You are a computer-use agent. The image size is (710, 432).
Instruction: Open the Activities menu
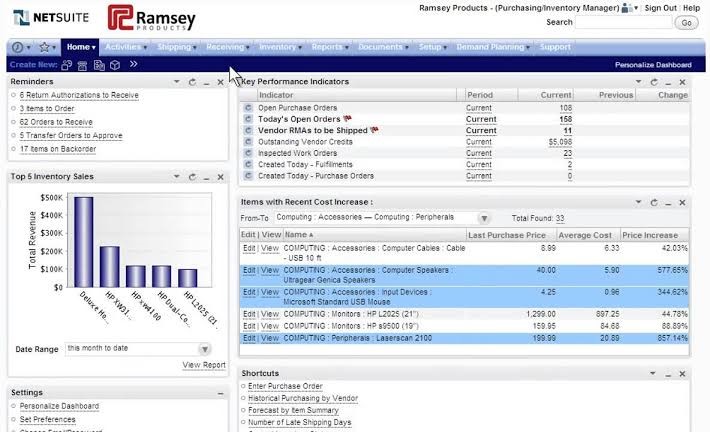click(x=126, y=47)
